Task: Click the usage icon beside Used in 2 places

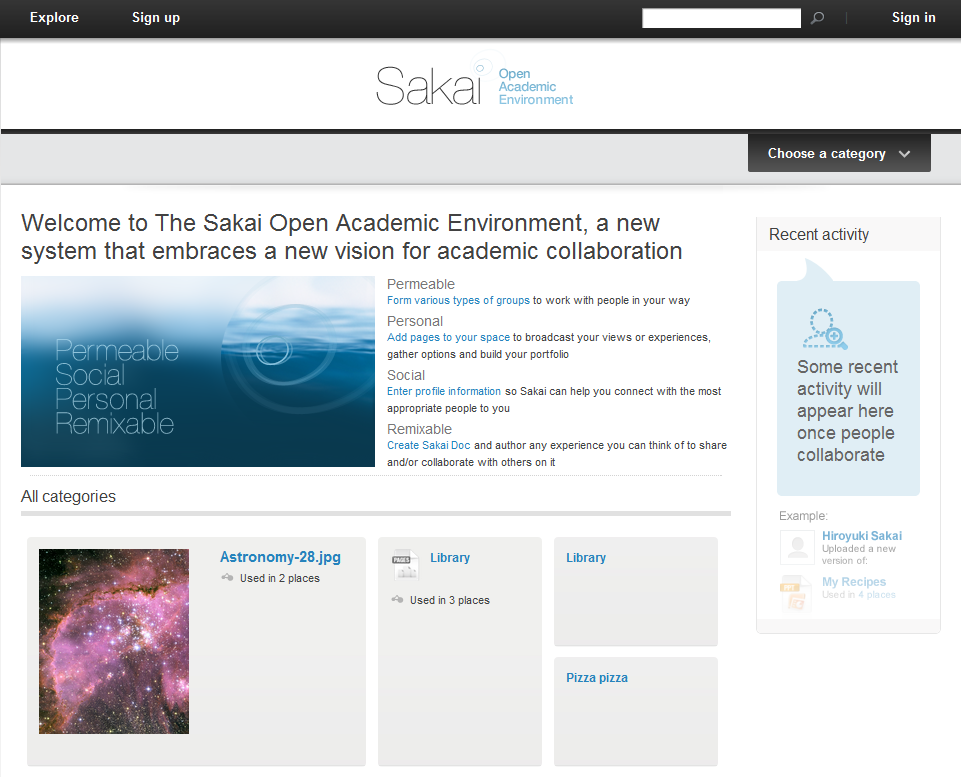Action: pyautogui.click(x=228, y=578)
